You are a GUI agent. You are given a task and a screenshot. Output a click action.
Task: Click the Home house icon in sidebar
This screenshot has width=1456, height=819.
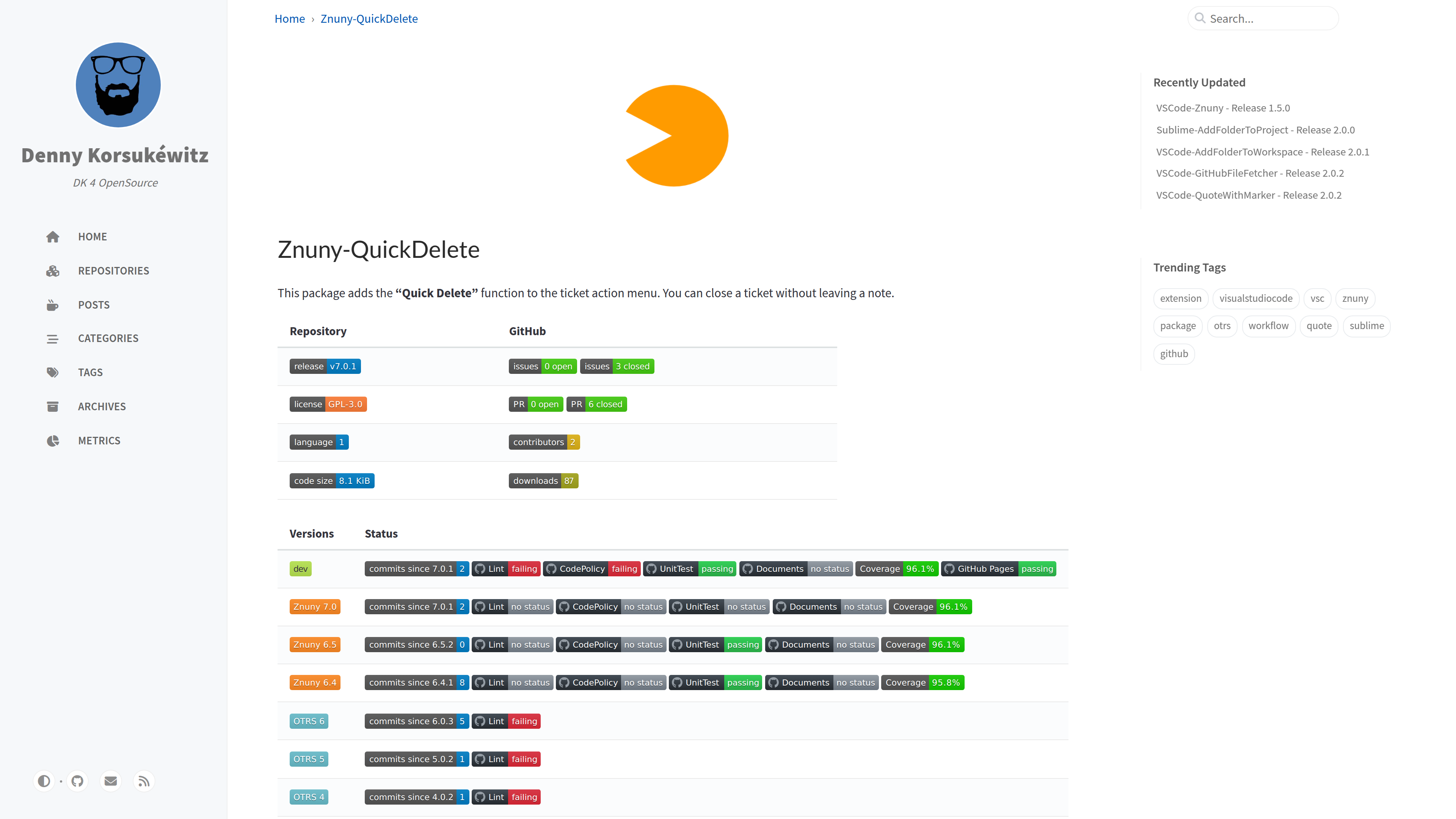(x=53, y=237)
